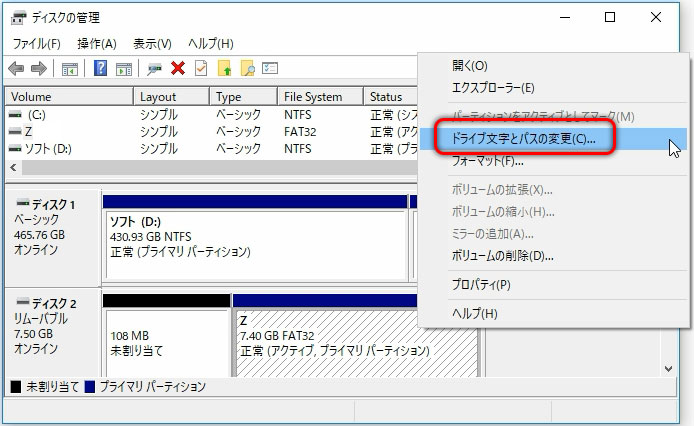This screenshot has width=694, height=426.
Task: Click the show/hide console tree icon
Action: coord(70,69)
